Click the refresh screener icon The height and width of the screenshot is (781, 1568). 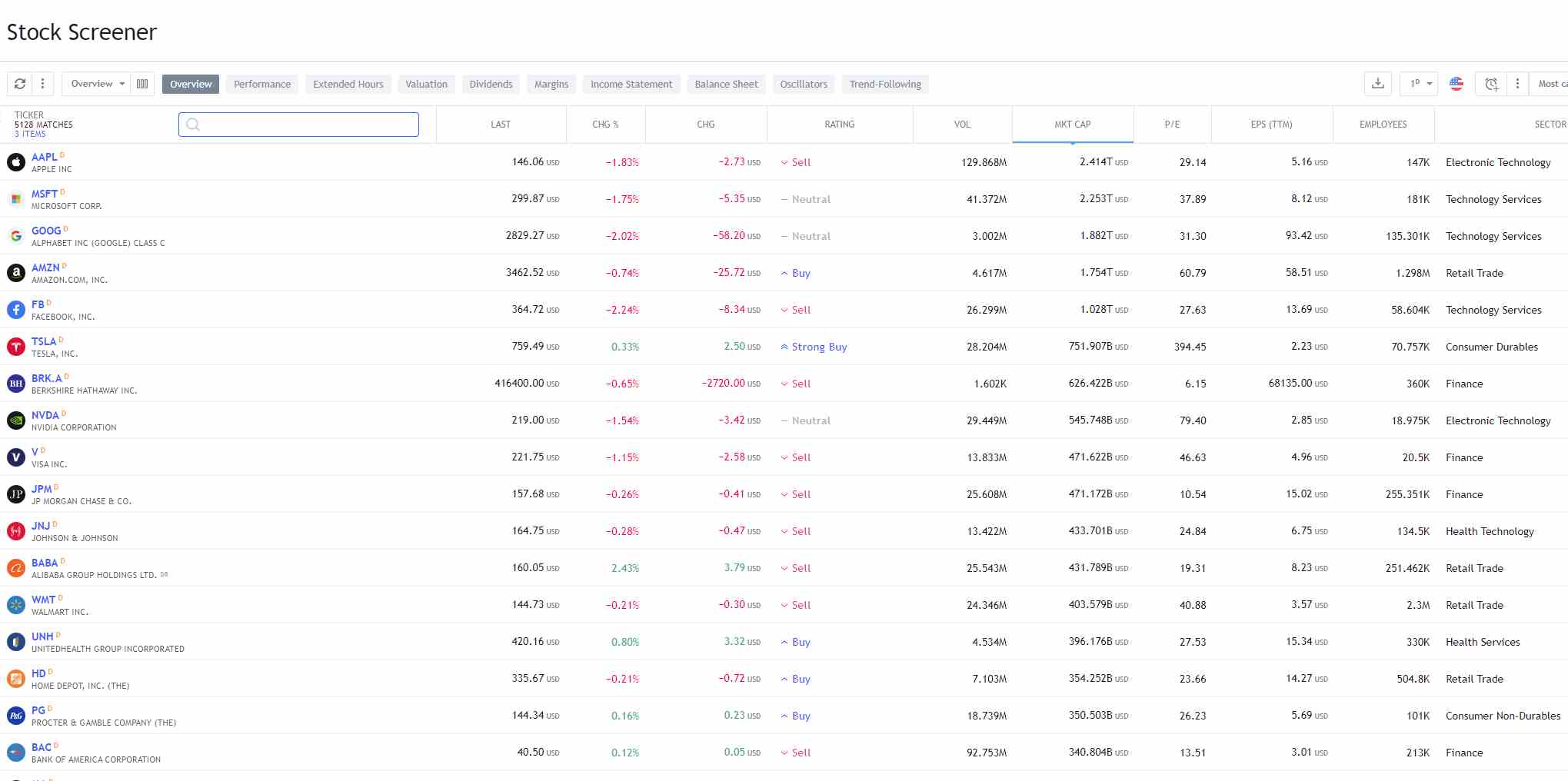[20, 84]
